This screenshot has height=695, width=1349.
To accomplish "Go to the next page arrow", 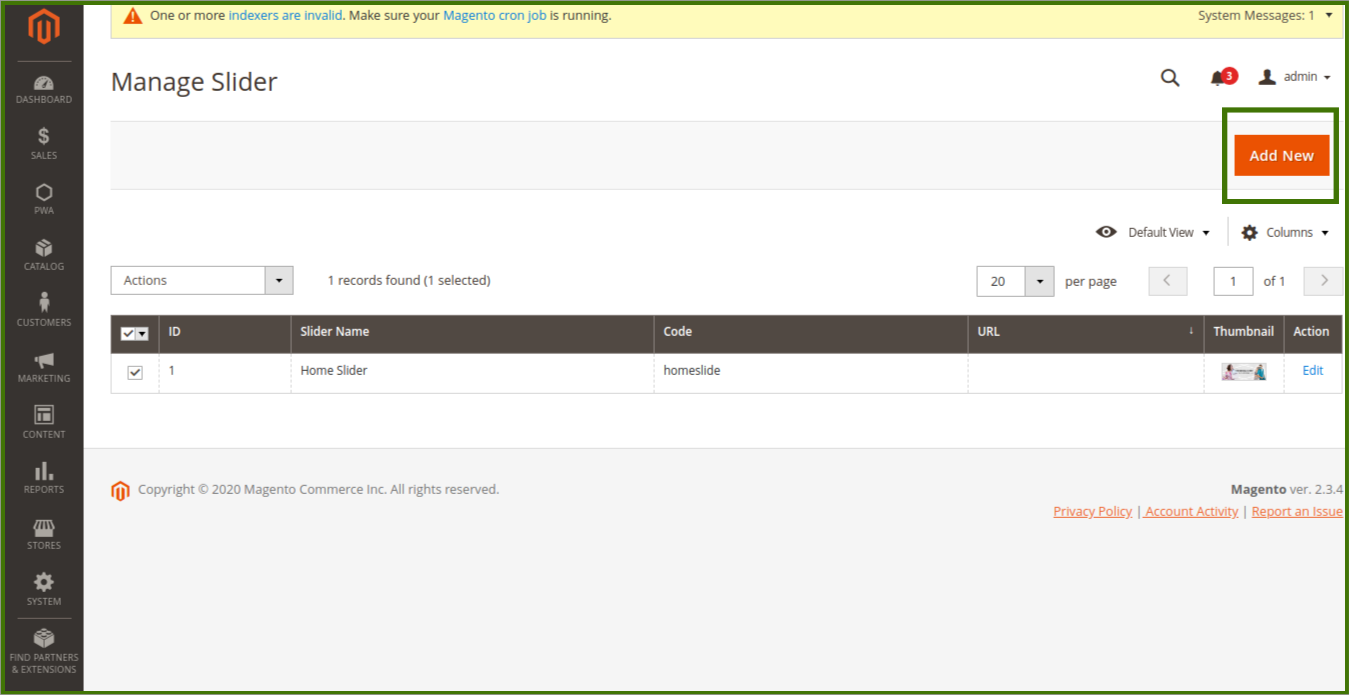I will click(x=1324, y=281).
